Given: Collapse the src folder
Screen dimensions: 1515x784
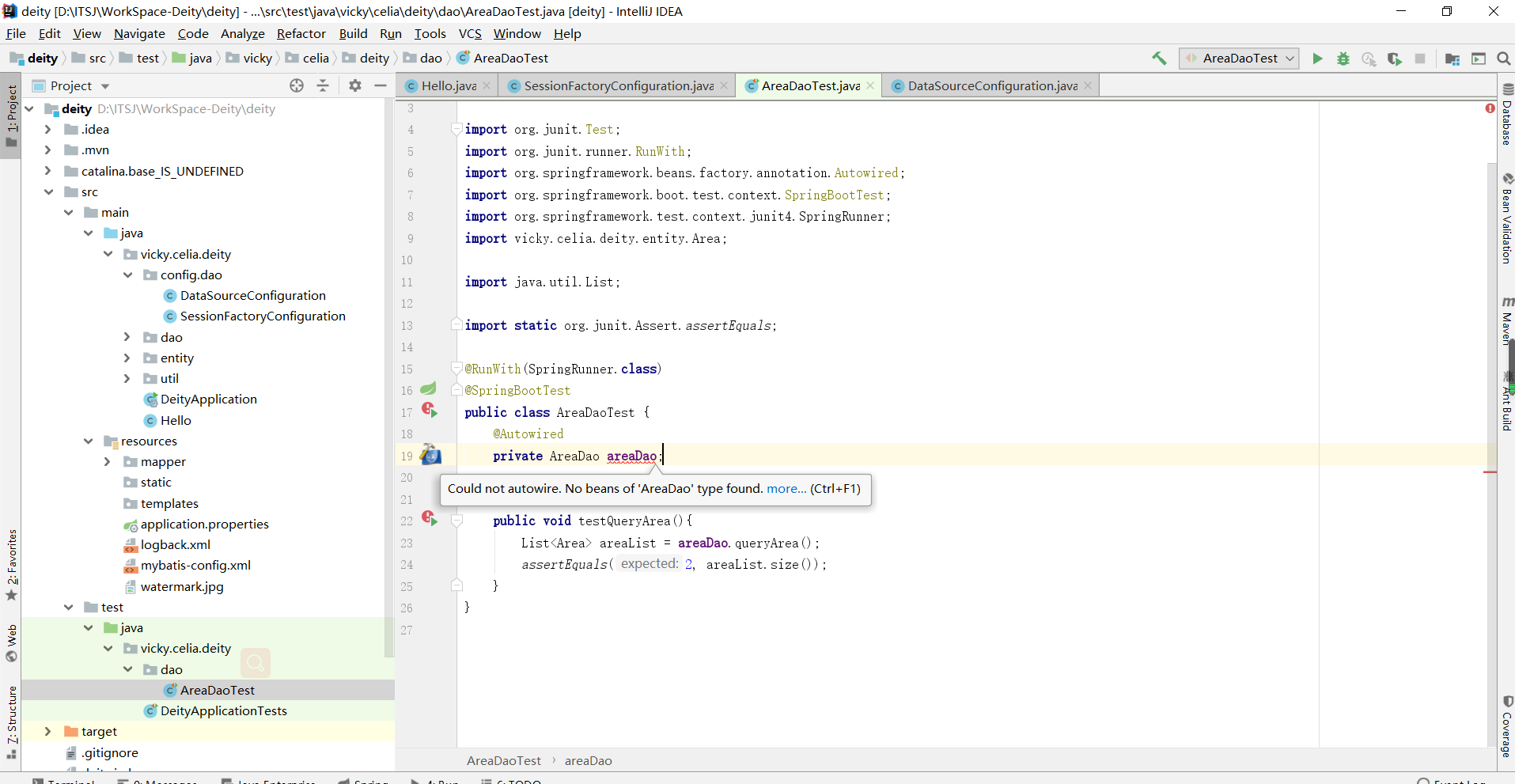Looking at the screenshot, I should tap(48, 191).
